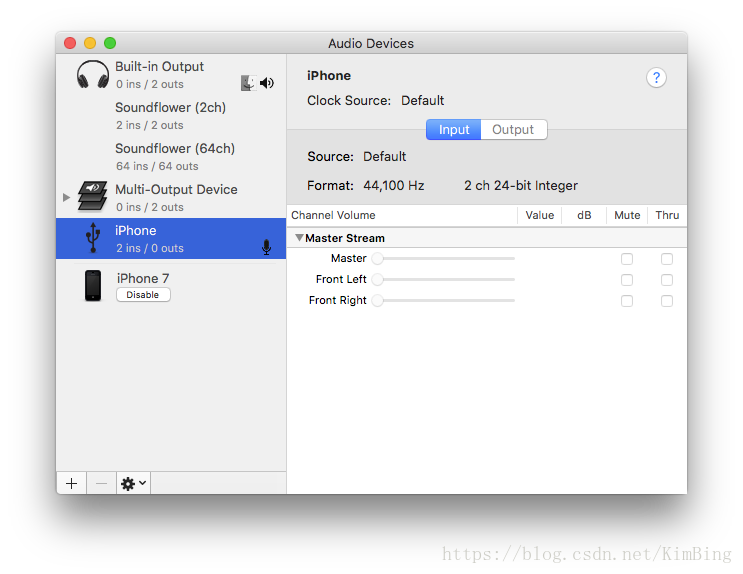Click the 64 ins / 64 outs text

(157, 166)
